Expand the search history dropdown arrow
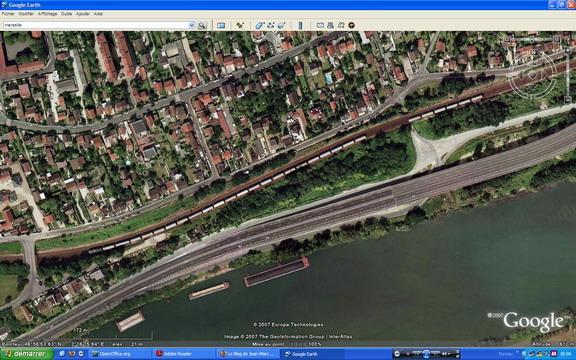 (192, 25)
